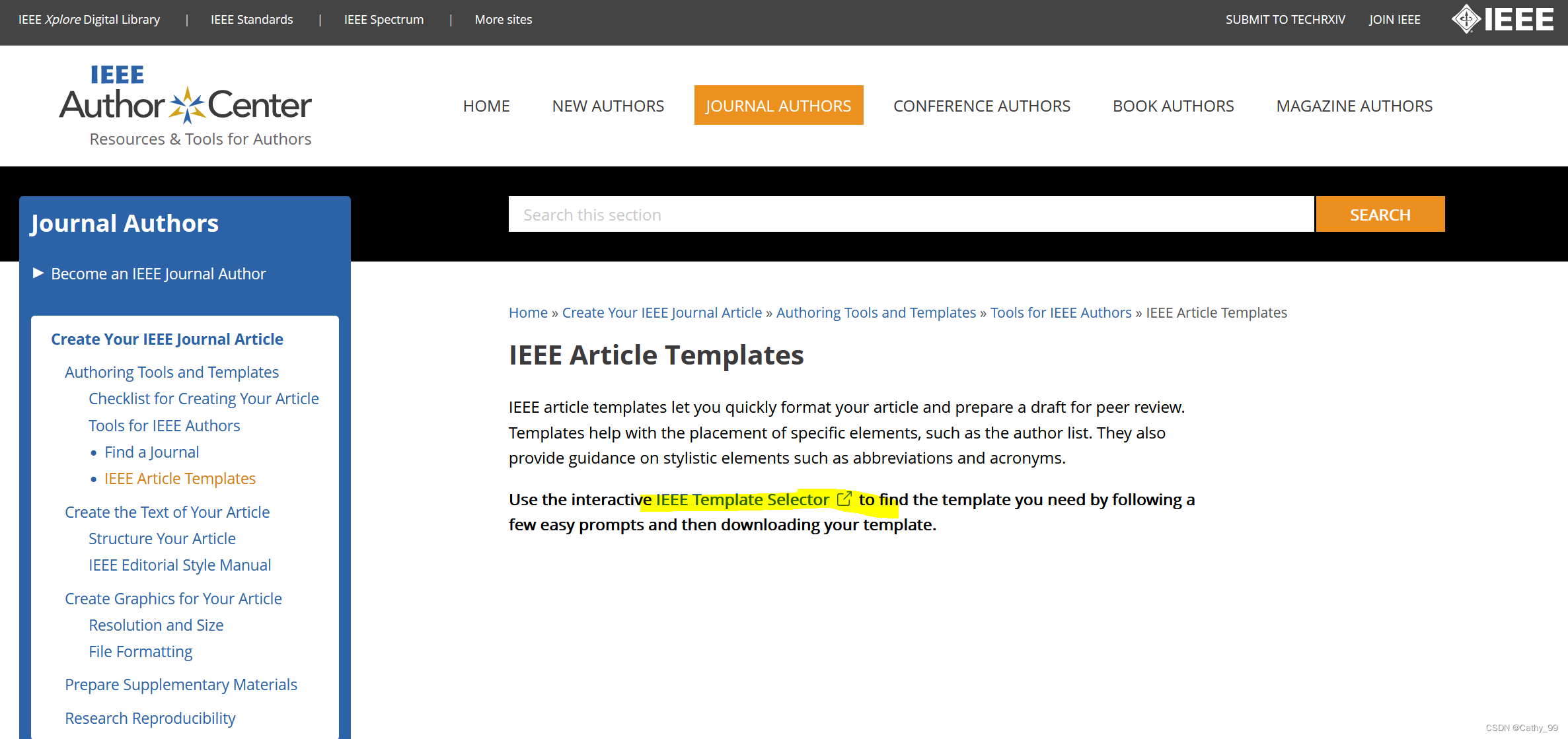Click the Journal Authors sidebar heading

[124, 223]
